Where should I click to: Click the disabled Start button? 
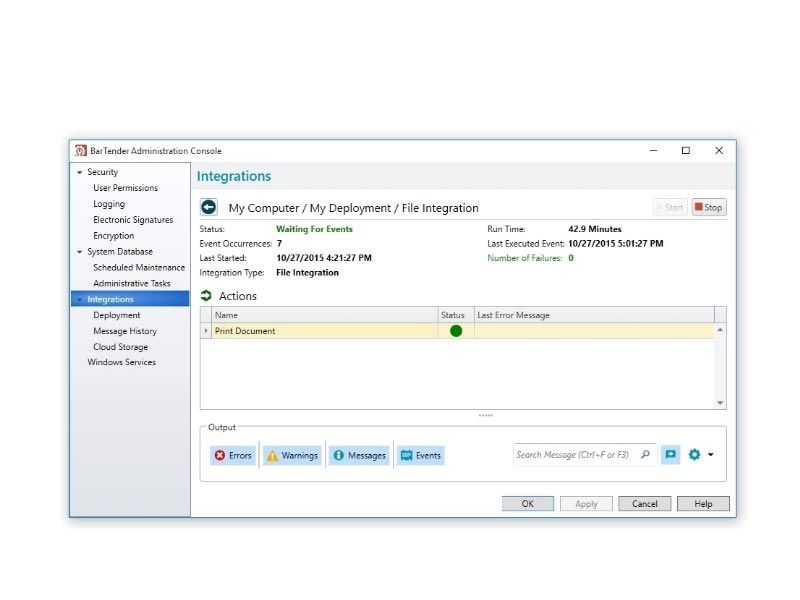tap(670, 207)
